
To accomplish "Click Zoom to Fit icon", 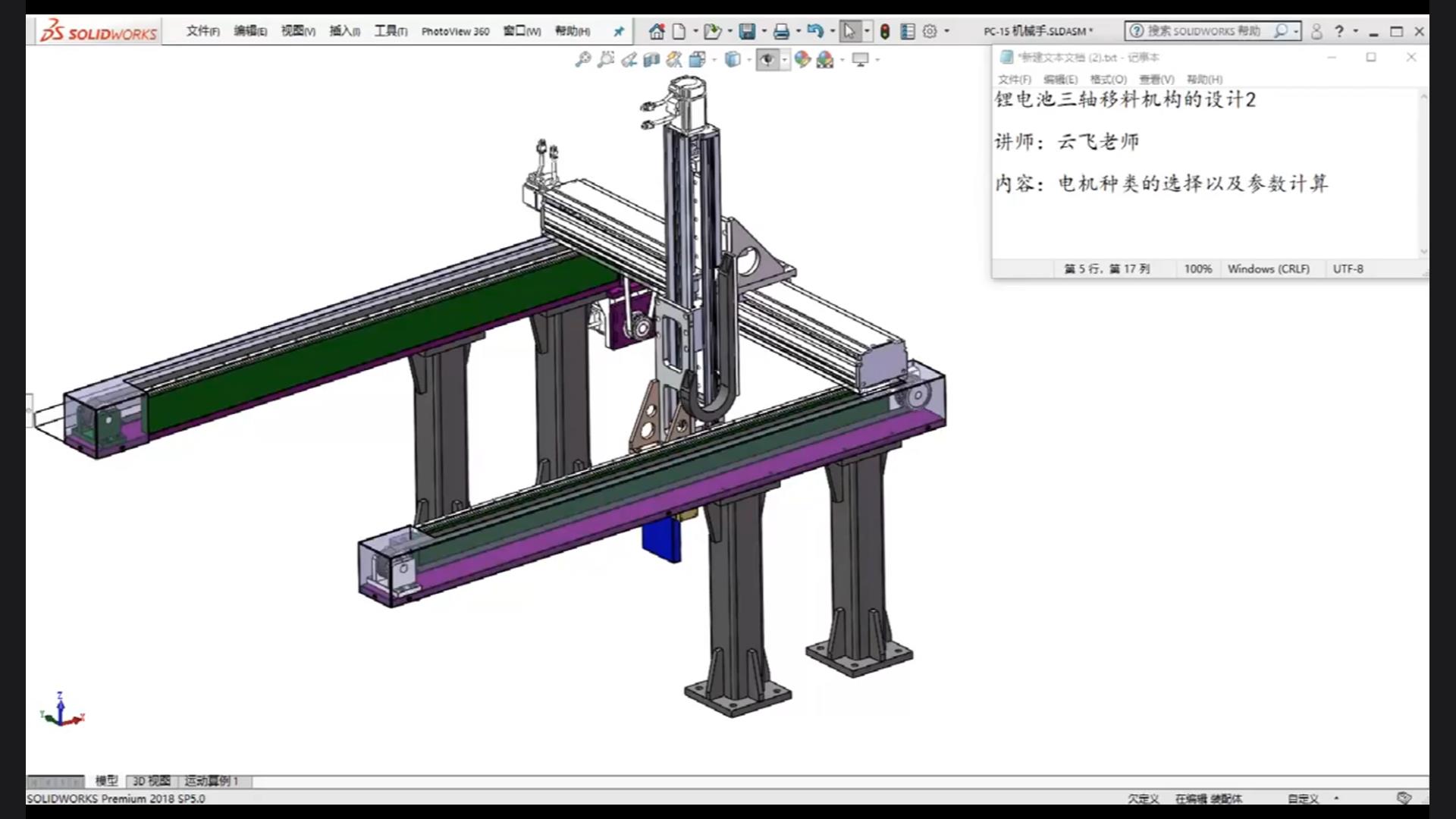I will click(x=582, y=59).
